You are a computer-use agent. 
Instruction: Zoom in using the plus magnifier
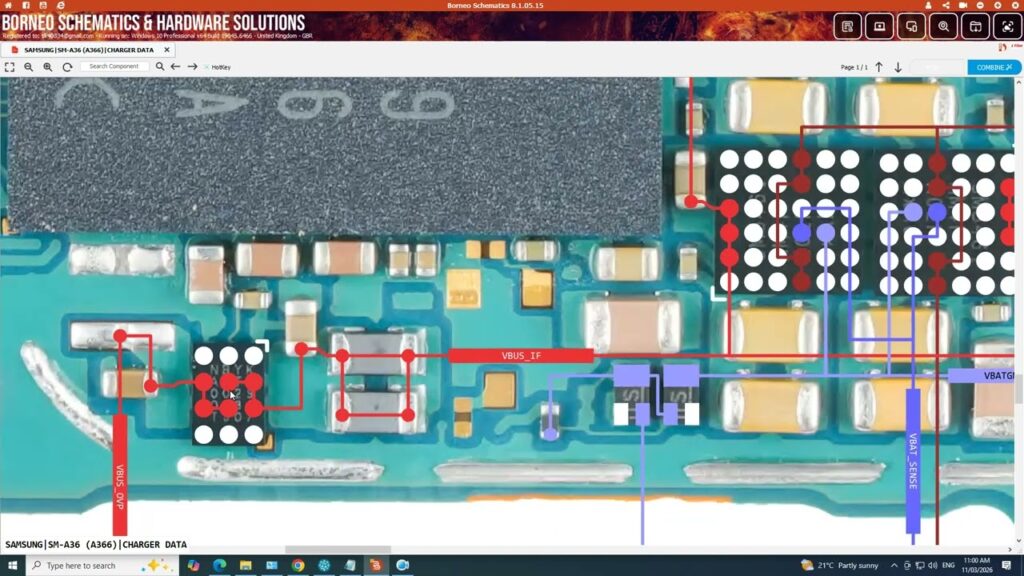point(47,67)
